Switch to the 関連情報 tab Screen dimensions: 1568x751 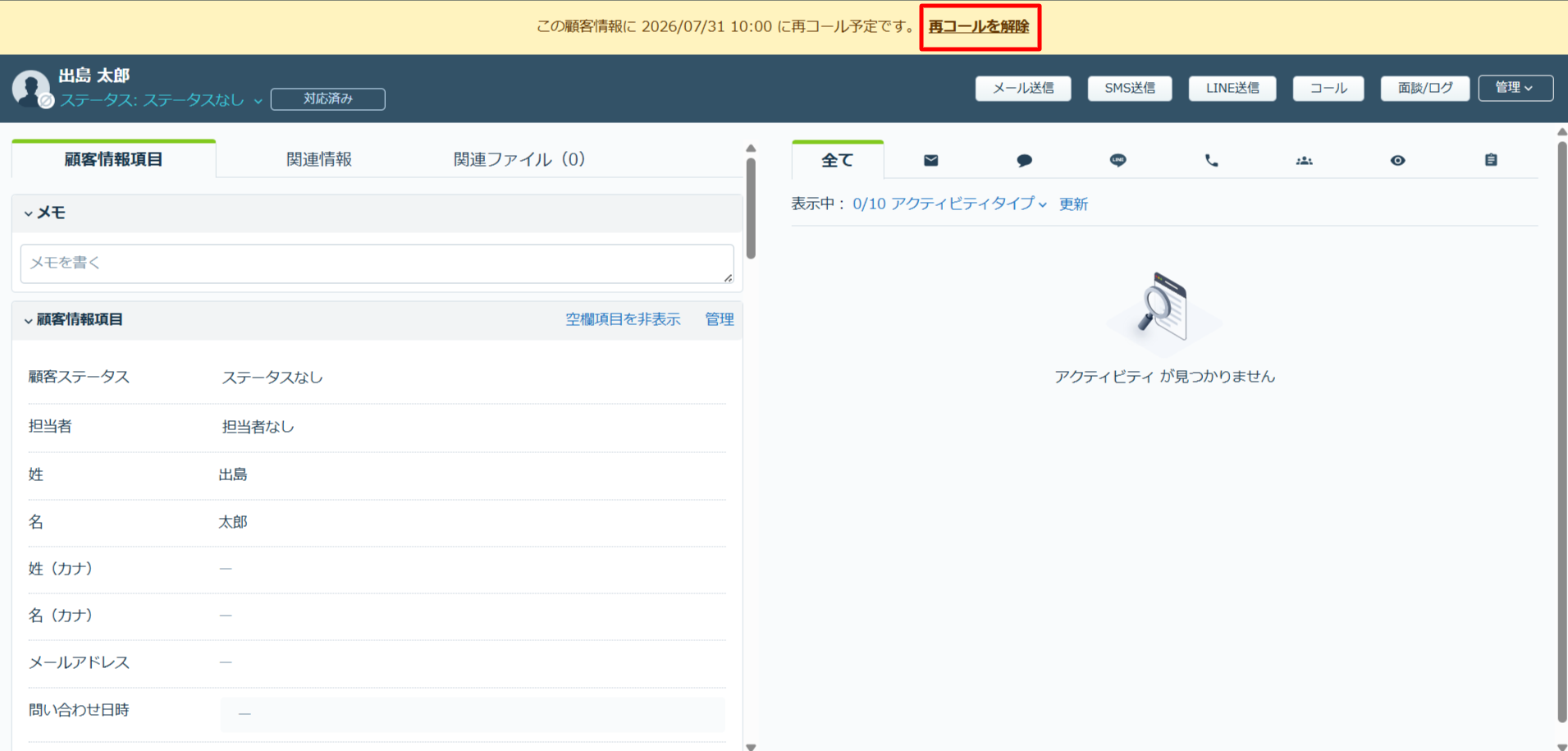[x=319, y=159]
